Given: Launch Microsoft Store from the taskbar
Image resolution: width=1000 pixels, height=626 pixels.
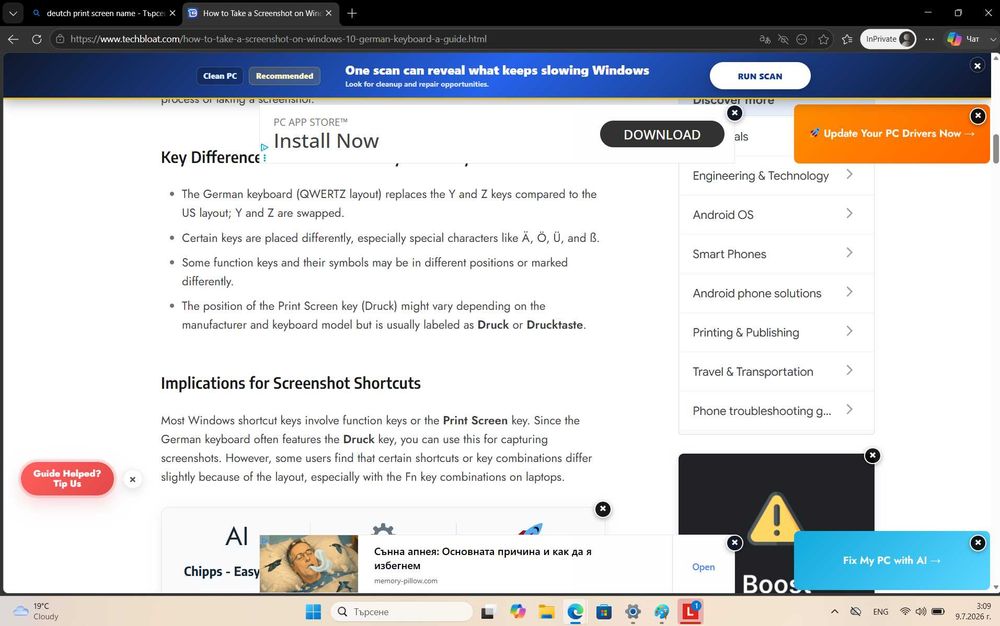Looking at the screenshot, I should pyautogui.click(x=604, y=612).
